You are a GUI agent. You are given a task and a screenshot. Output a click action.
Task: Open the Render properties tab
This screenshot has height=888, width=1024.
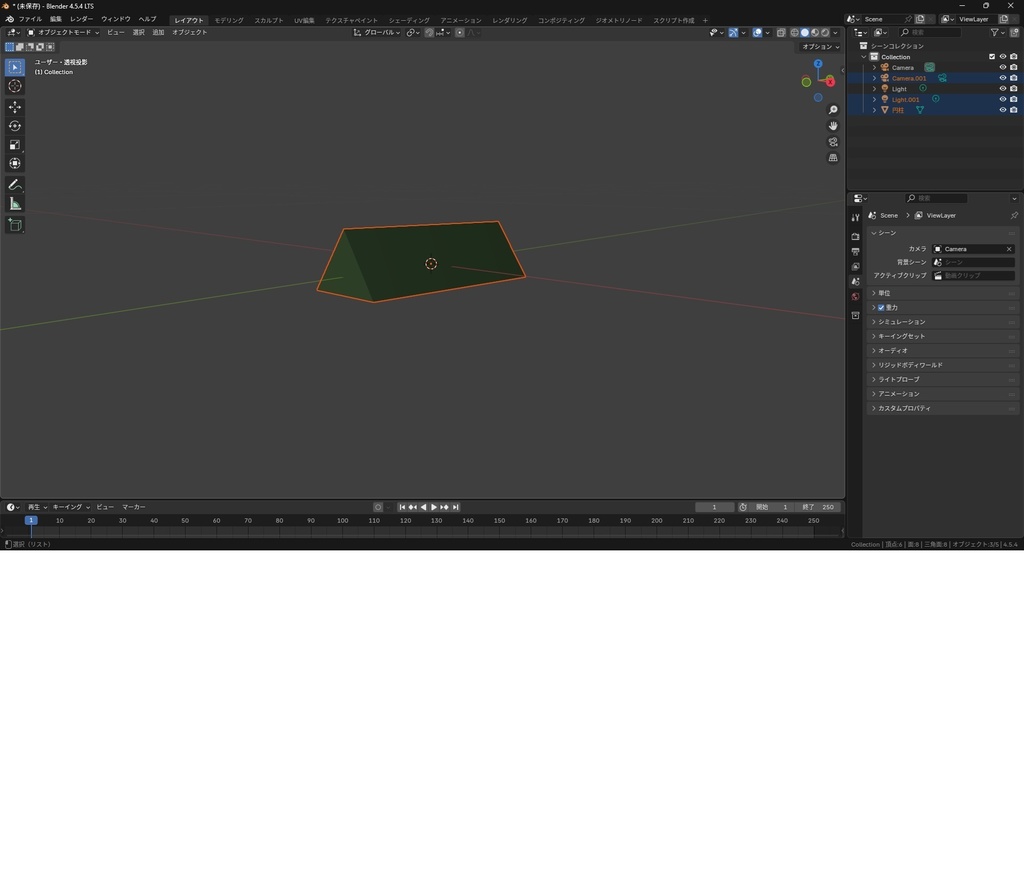[856, 236]
